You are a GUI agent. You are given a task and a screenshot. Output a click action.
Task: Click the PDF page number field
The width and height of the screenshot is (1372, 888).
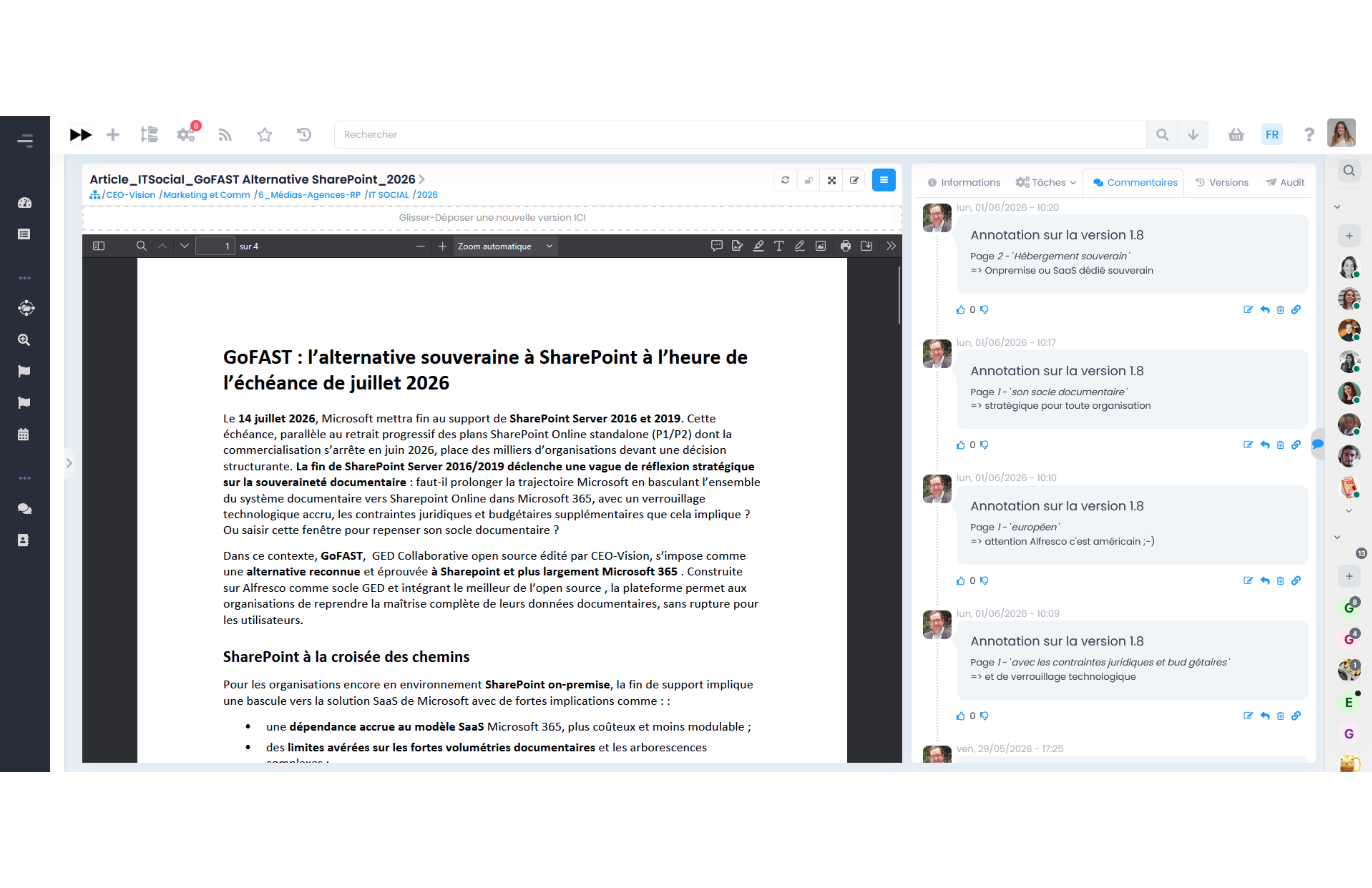[215, 246]
